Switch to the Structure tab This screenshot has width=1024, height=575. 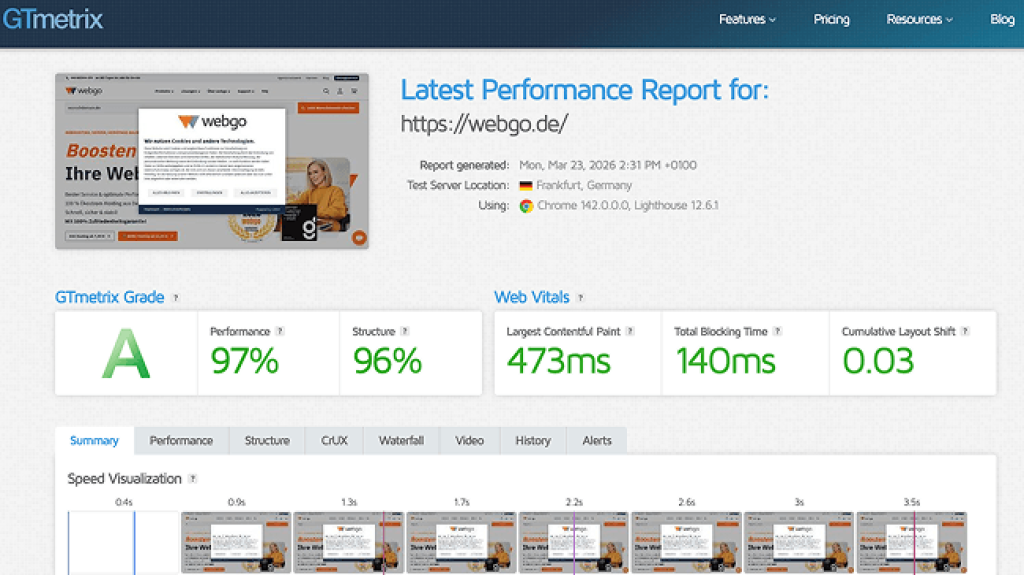coord(267,440)
